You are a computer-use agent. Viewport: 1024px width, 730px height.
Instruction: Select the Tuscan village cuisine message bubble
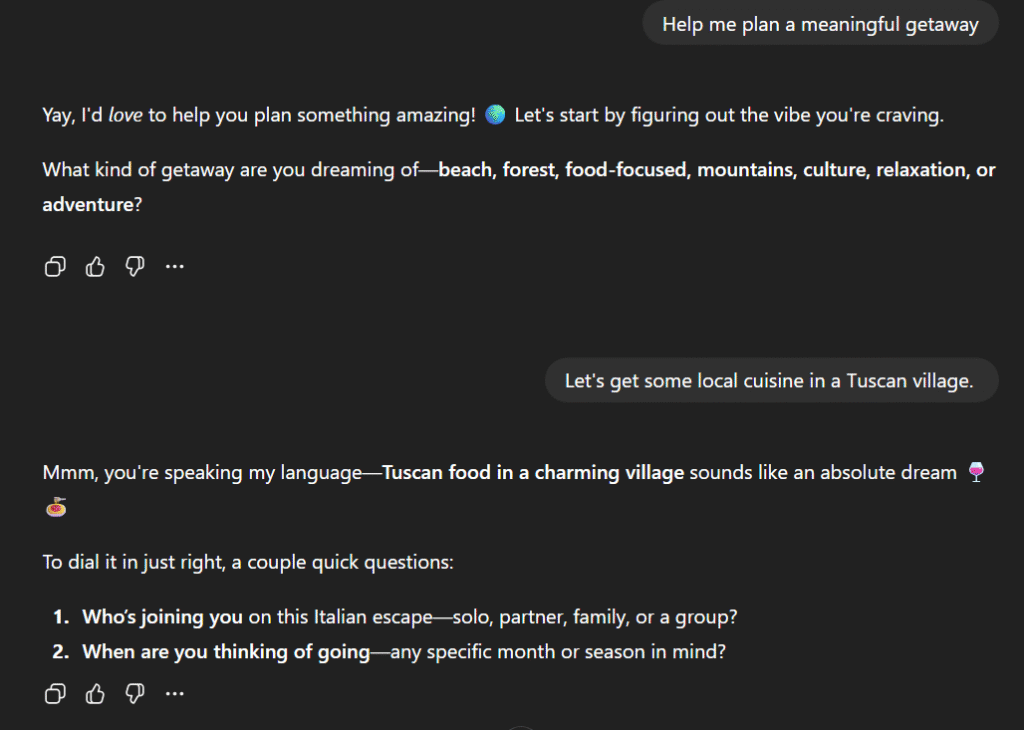(771, 380)
